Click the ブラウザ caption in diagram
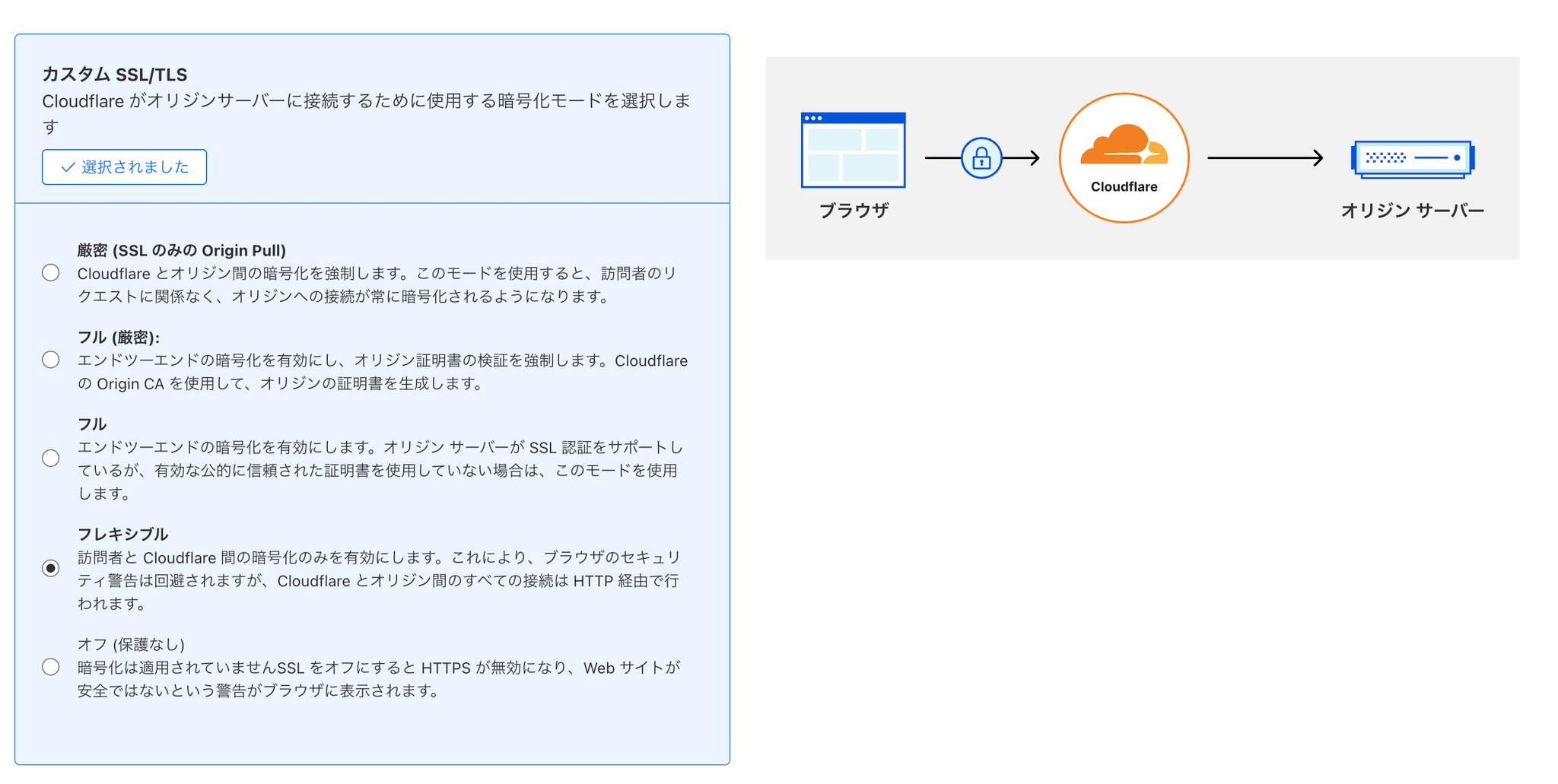The width and height of the screenshot is (1558, 784). tap(854, 211)
